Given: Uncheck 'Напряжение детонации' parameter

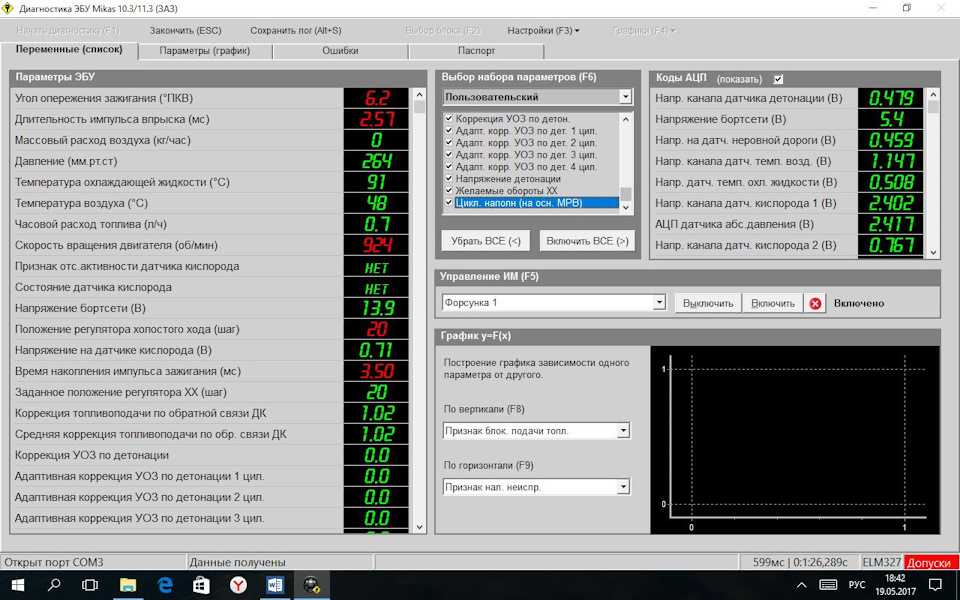Looking at the screenshot, I should tap(449, 179).
